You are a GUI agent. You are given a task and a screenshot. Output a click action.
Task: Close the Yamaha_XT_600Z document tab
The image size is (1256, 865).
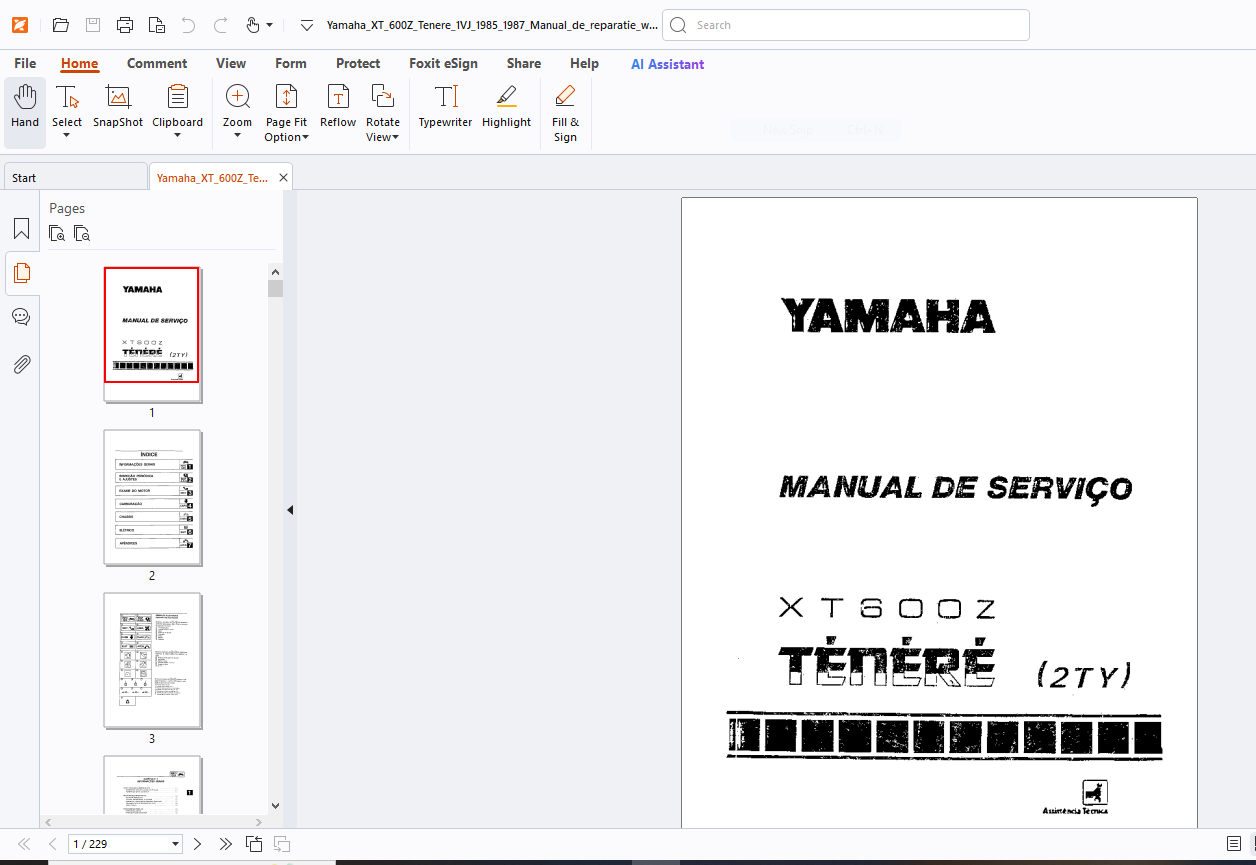283,177
